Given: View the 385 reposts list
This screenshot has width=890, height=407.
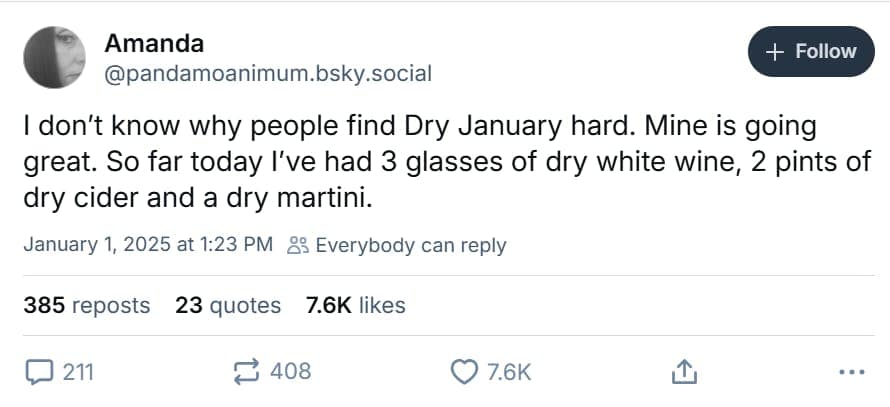Looking at the screenshot, I should 87,305.
